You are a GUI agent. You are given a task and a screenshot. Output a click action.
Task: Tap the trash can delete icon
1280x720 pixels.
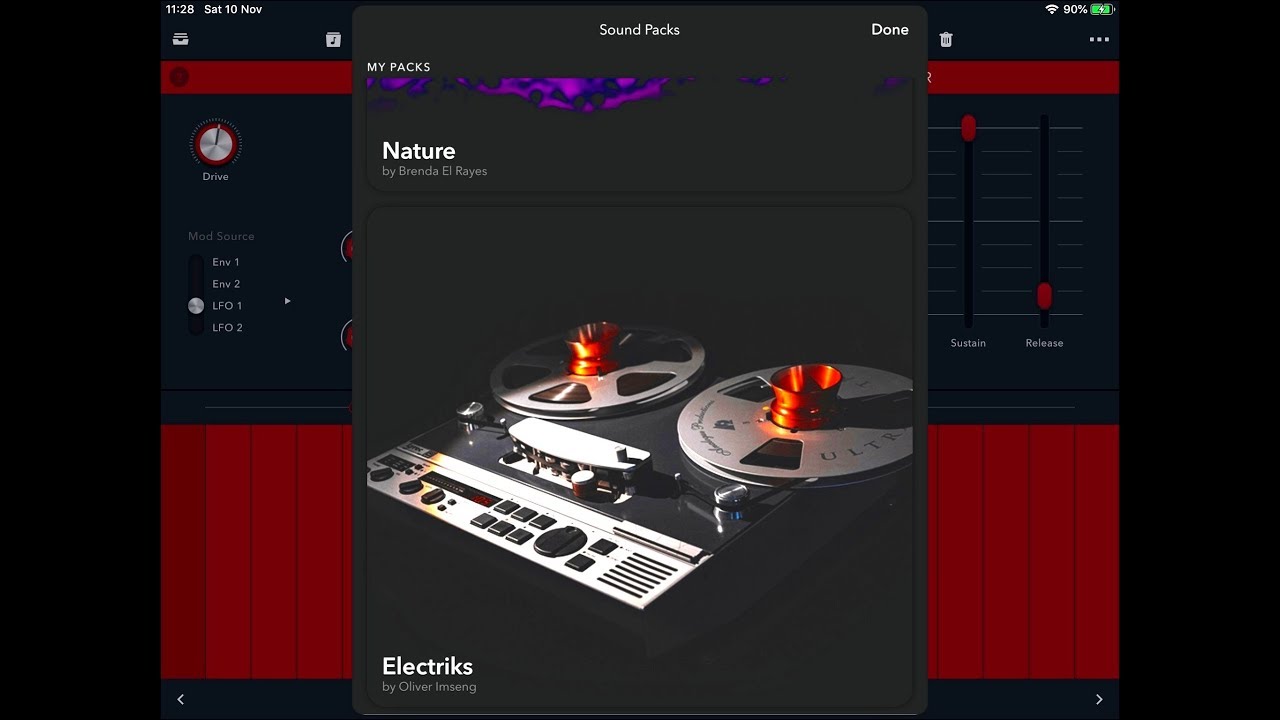point(946,39)
